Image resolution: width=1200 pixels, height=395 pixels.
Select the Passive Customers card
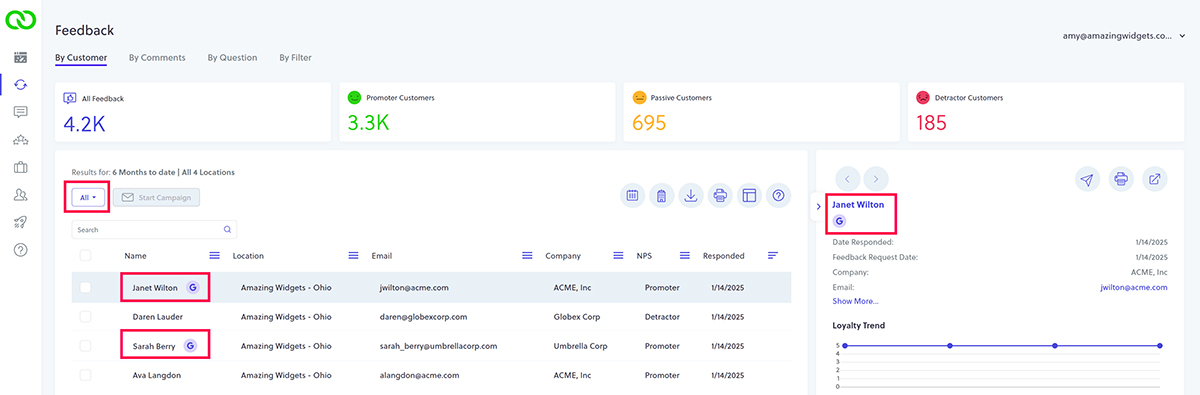762,111
